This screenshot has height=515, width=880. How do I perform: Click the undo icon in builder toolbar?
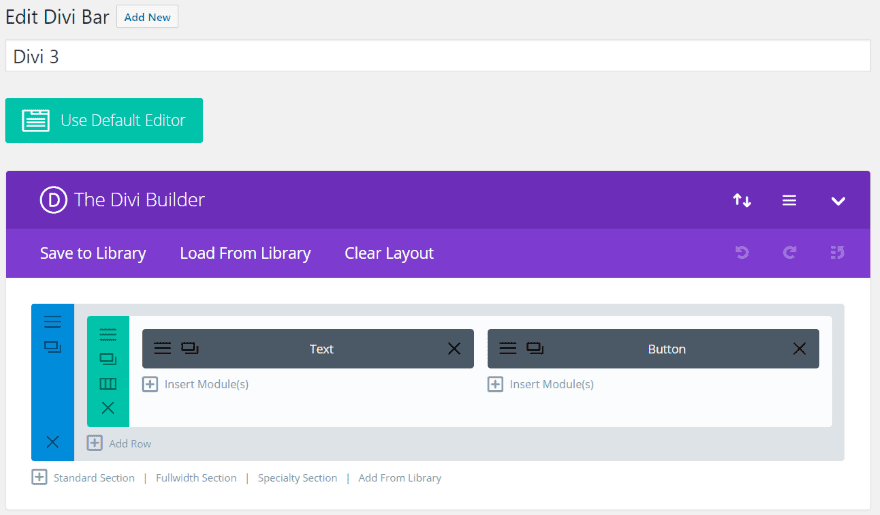coord(742,253)
